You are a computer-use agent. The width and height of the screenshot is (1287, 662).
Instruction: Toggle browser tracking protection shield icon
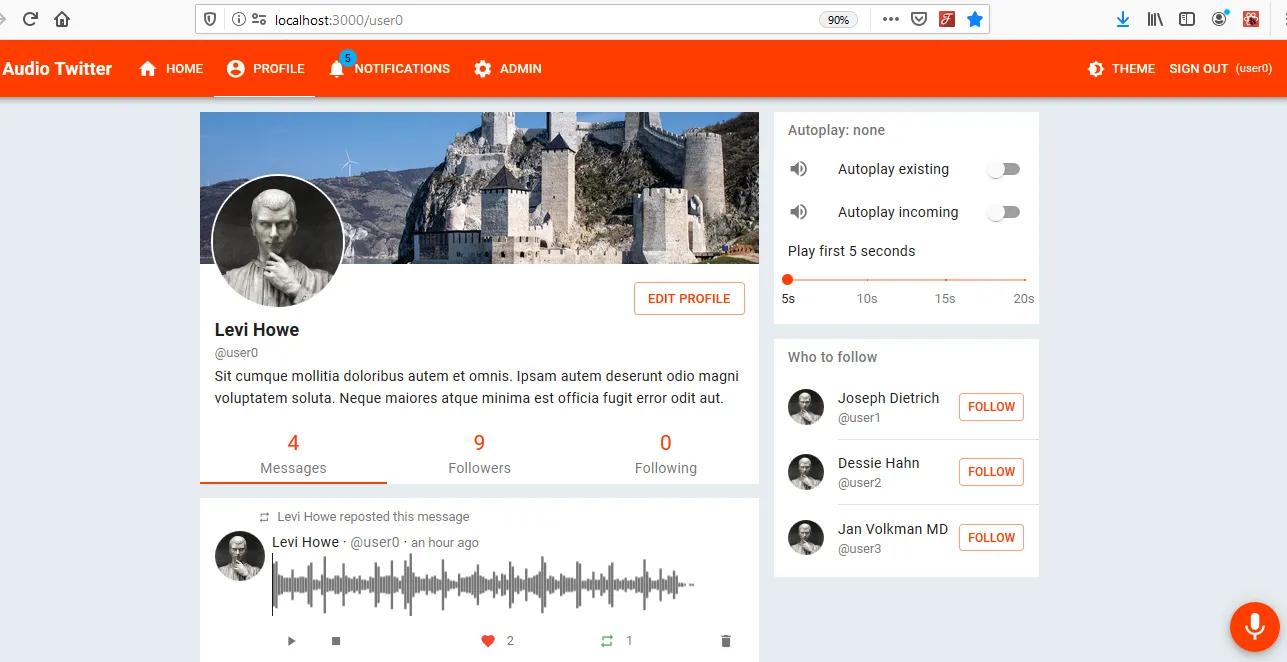[x=211, y=18]
